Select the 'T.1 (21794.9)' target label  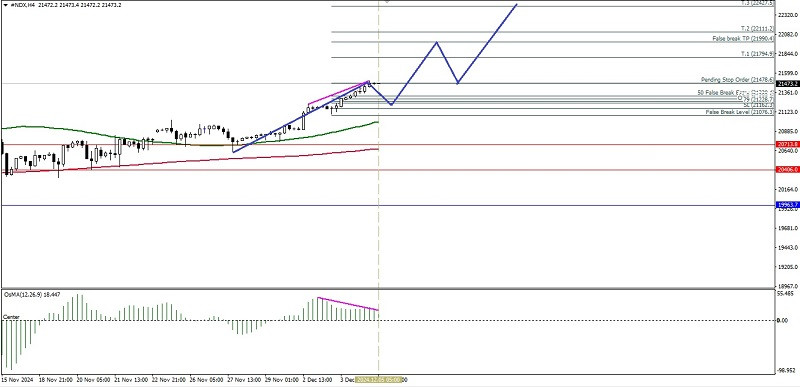(x=758, y=54)
